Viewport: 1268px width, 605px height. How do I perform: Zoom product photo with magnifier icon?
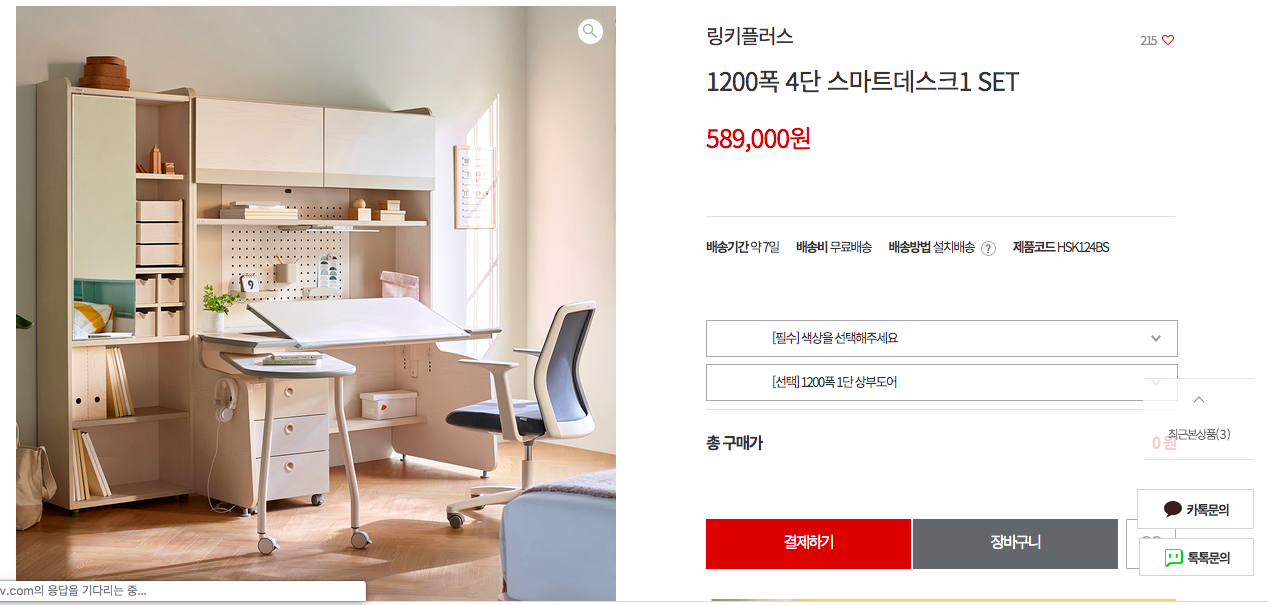[x=590, y=31]
